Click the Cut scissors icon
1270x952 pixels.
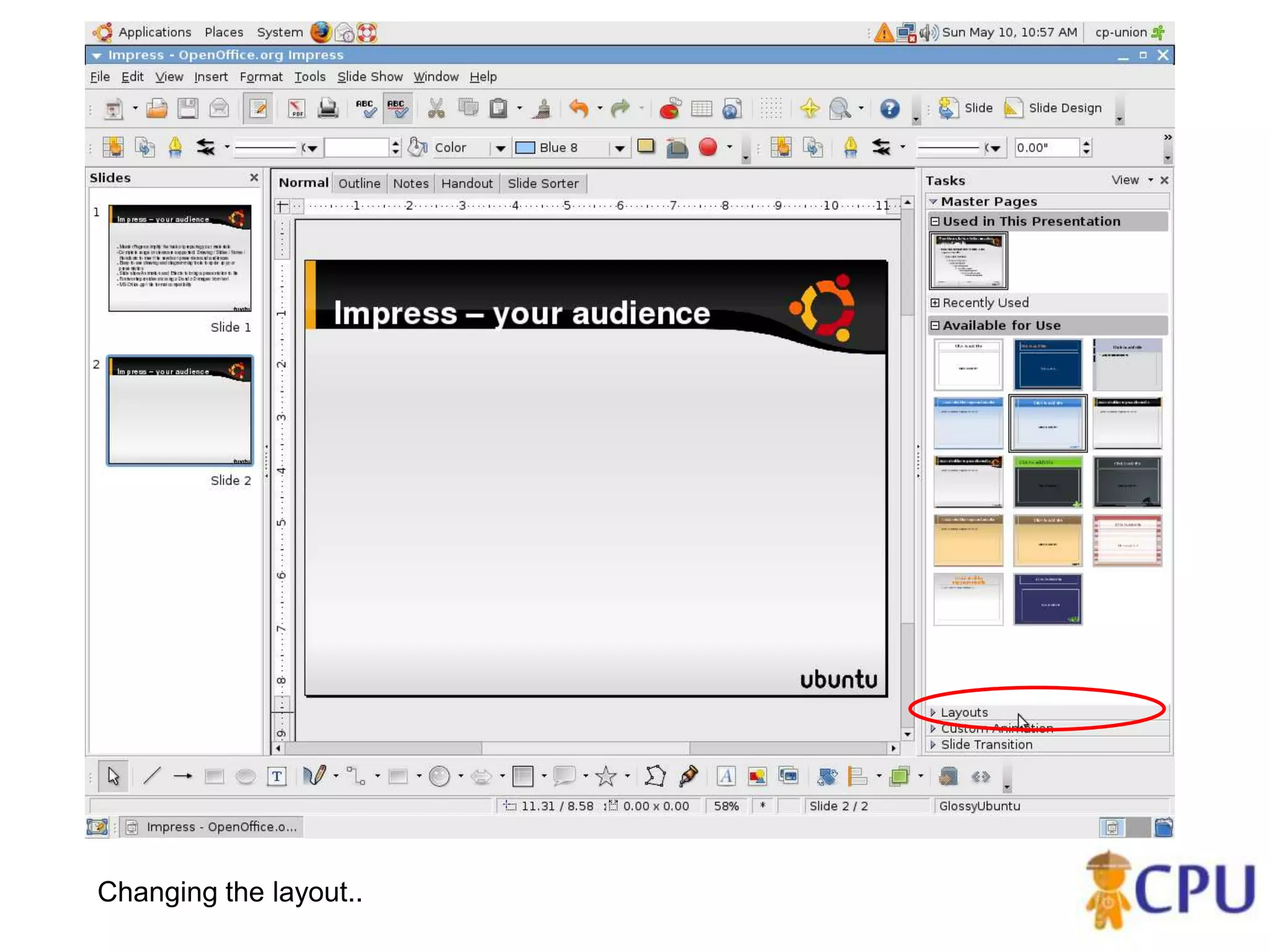(x=437, y=108)
